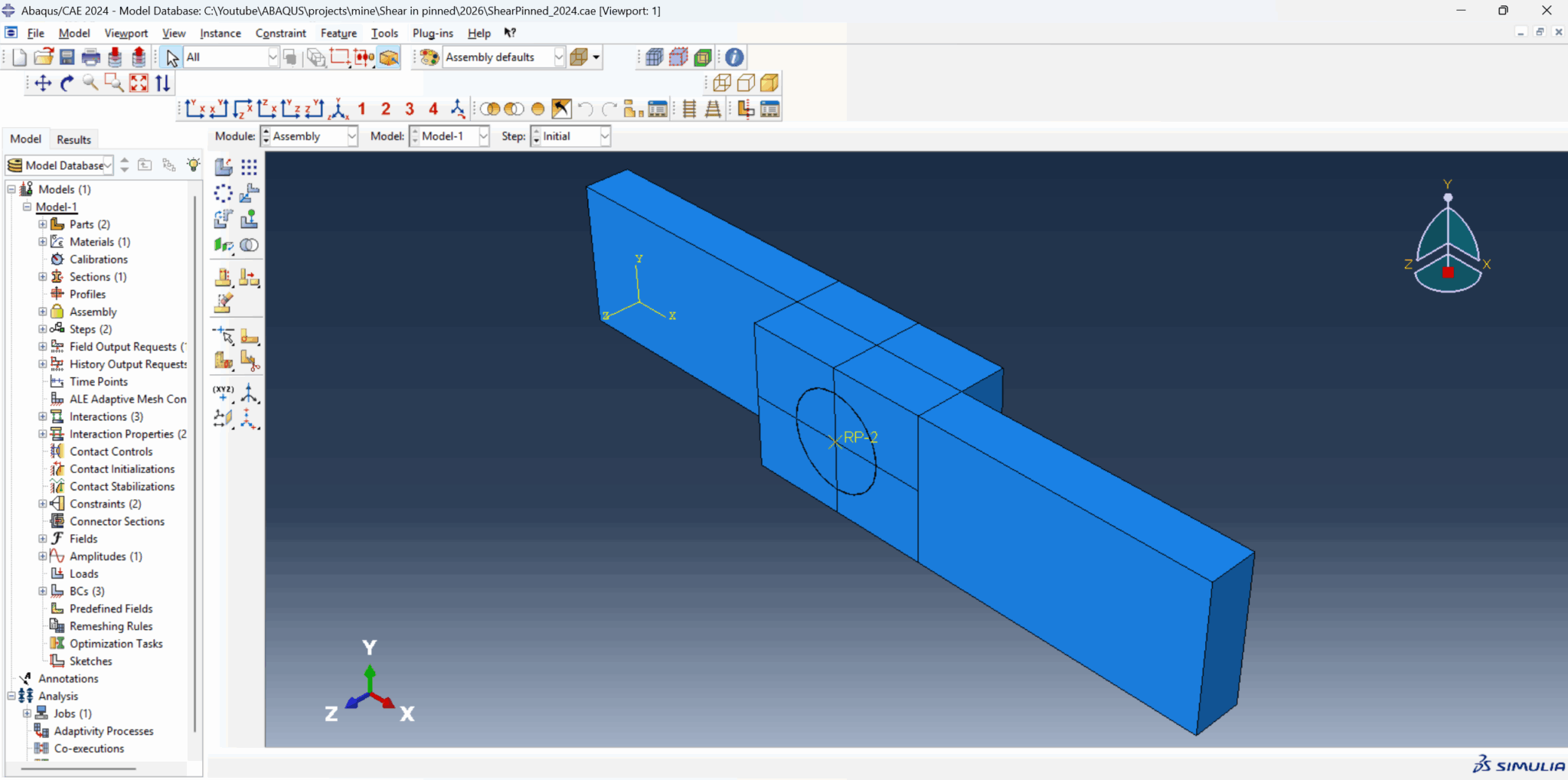1568x780 pixels.
Task: Open the Linear Pattern tool
Action: [249, 166]
